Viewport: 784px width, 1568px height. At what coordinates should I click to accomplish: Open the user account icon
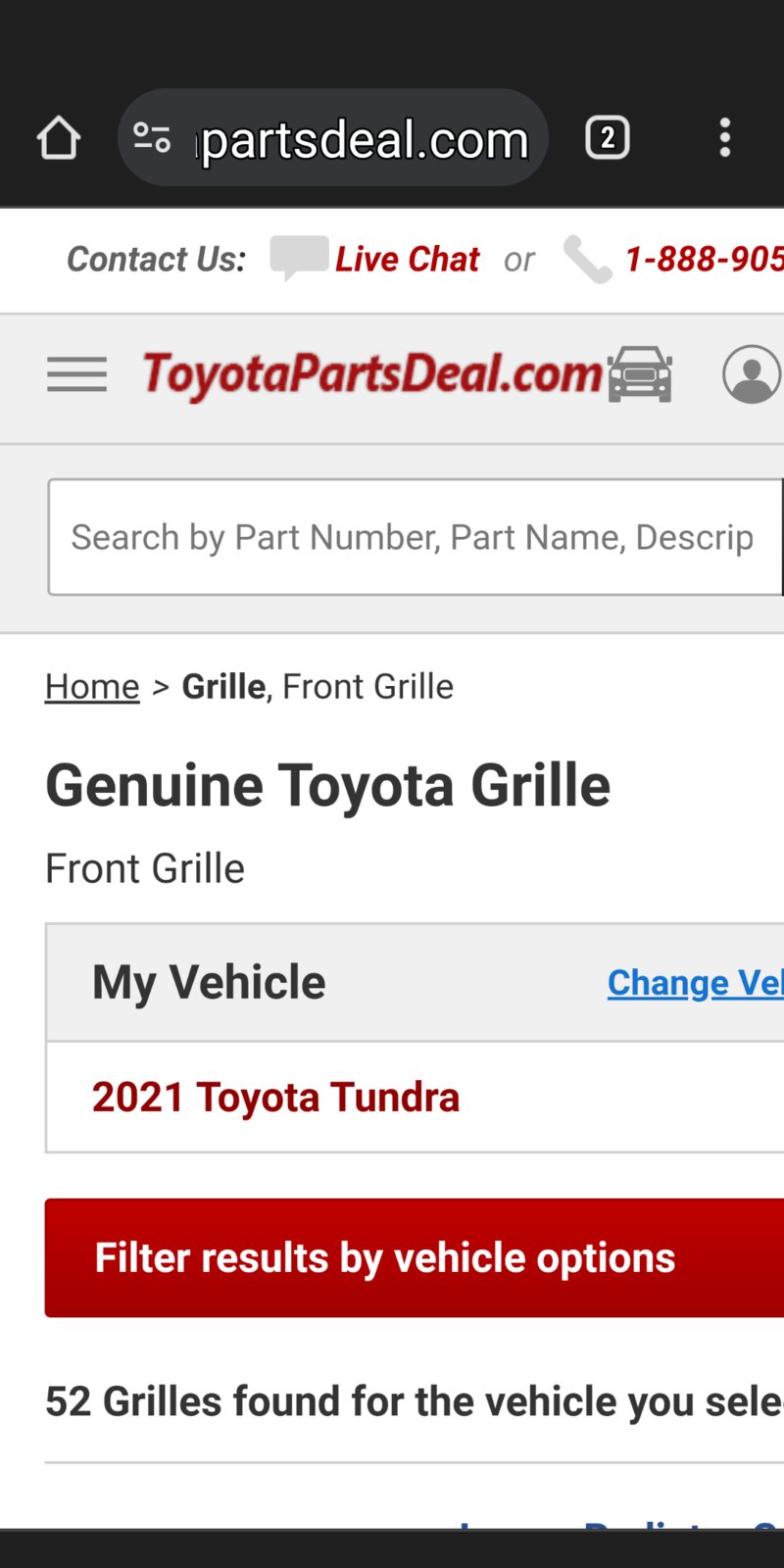(x=752, y=374)
